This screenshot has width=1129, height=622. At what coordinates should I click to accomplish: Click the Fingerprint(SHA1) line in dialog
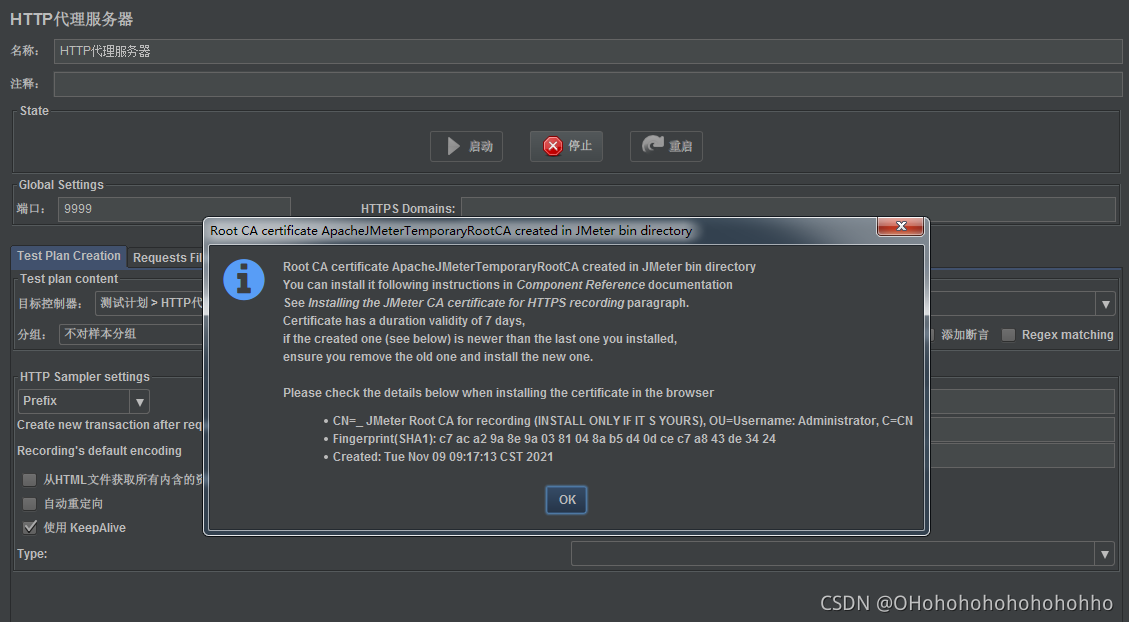[554, 438]
